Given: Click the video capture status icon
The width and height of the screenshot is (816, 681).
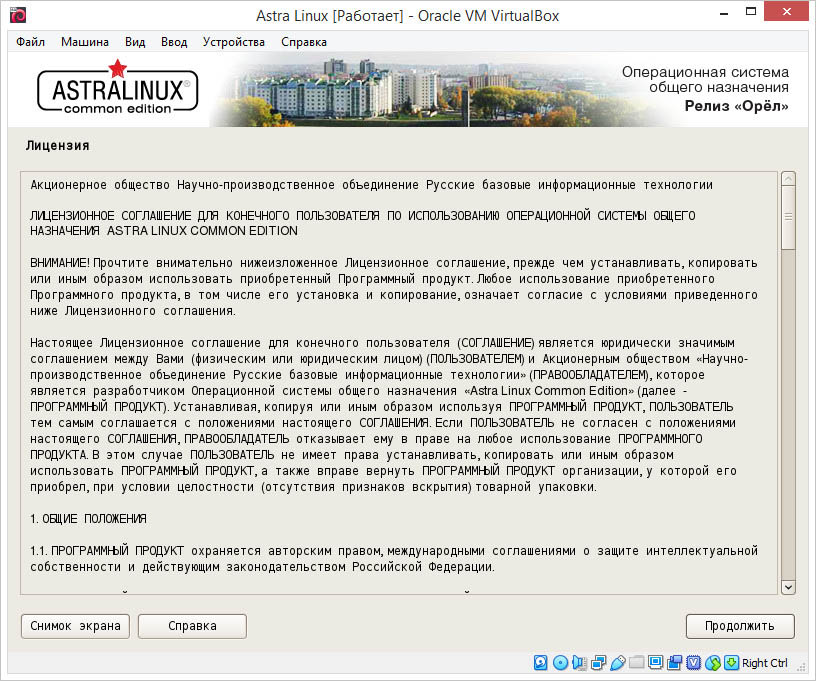Looking at the screenshot, I should click(674, 662).
